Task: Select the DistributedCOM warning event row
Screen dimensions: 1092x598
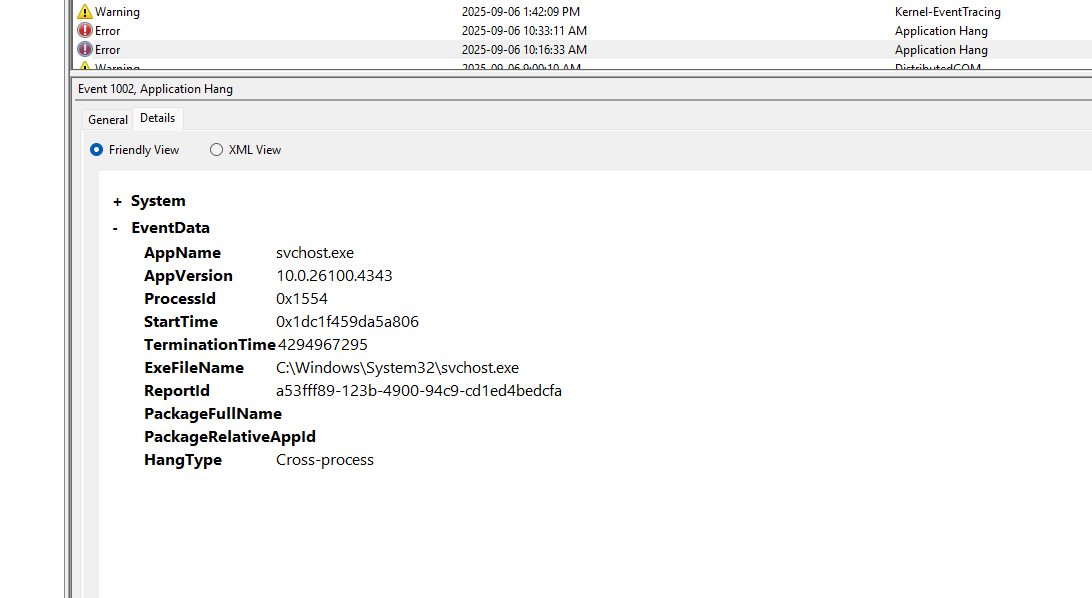Action: click(400, 66)
